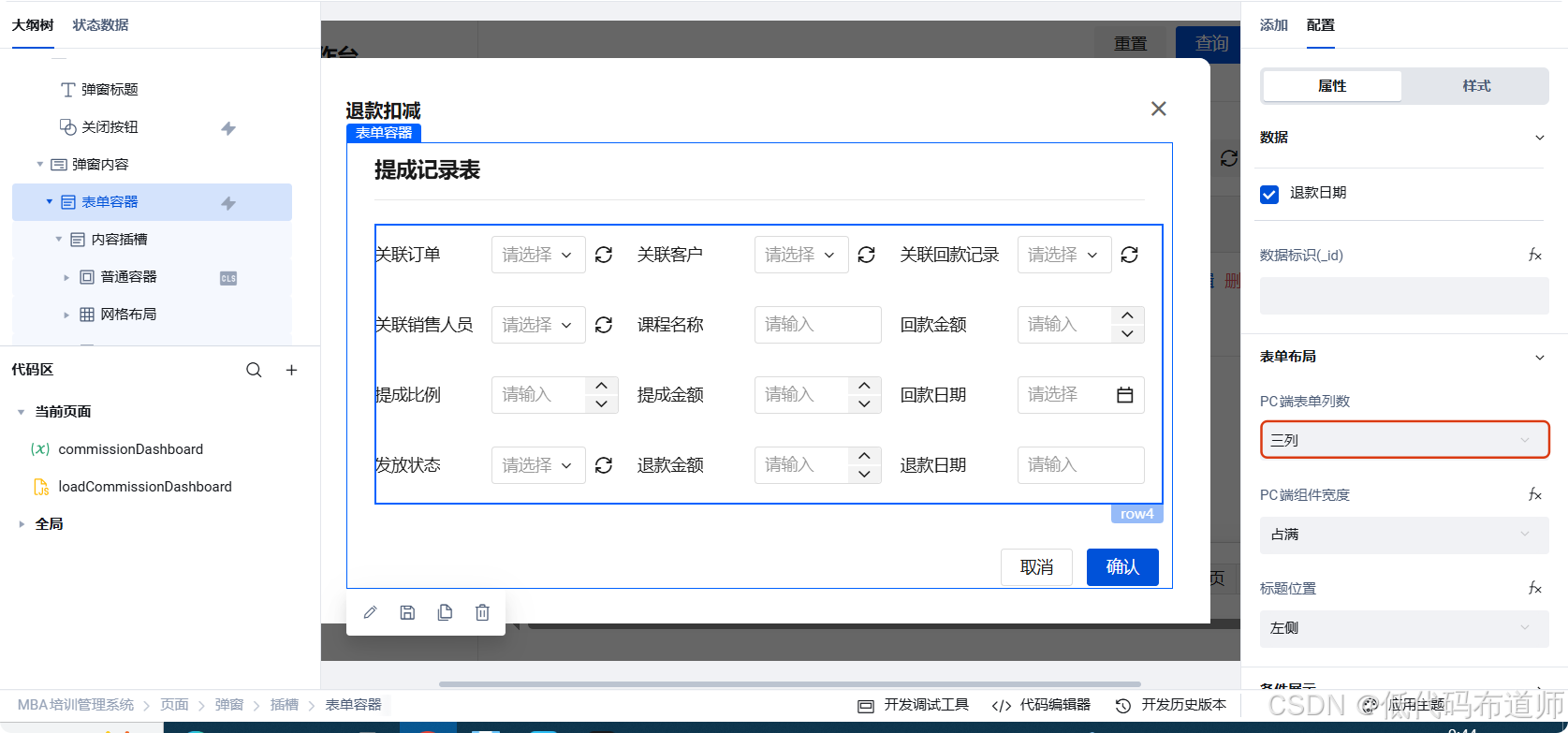Click 重置 button behind dialog
The width and height of the screenshot is (1568, 733).
pos(1130,43)
